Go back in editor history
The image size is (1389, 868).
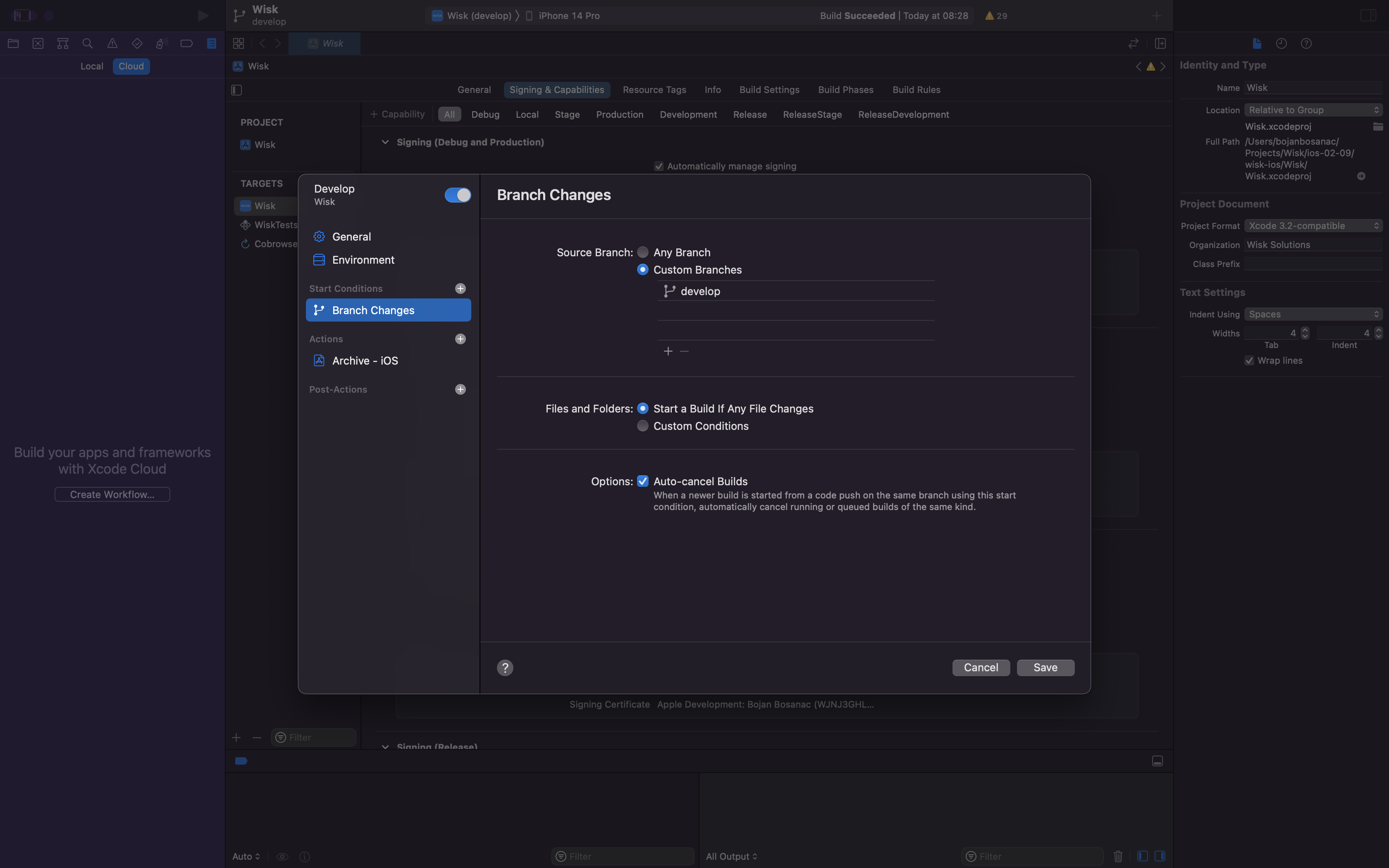click(x=263, y=43)
